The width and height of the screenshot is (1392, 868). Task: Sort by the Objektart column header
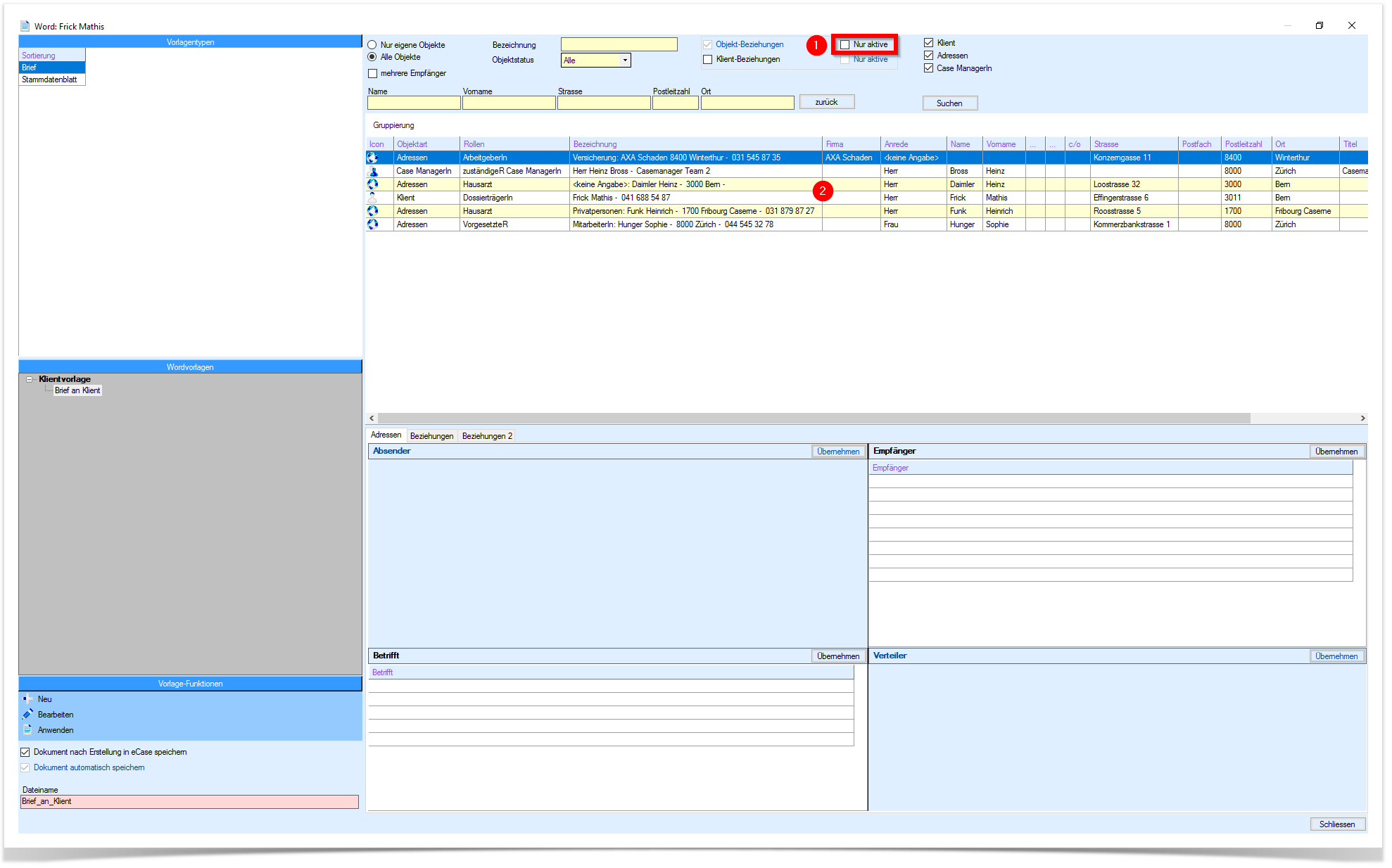[426, 144]
